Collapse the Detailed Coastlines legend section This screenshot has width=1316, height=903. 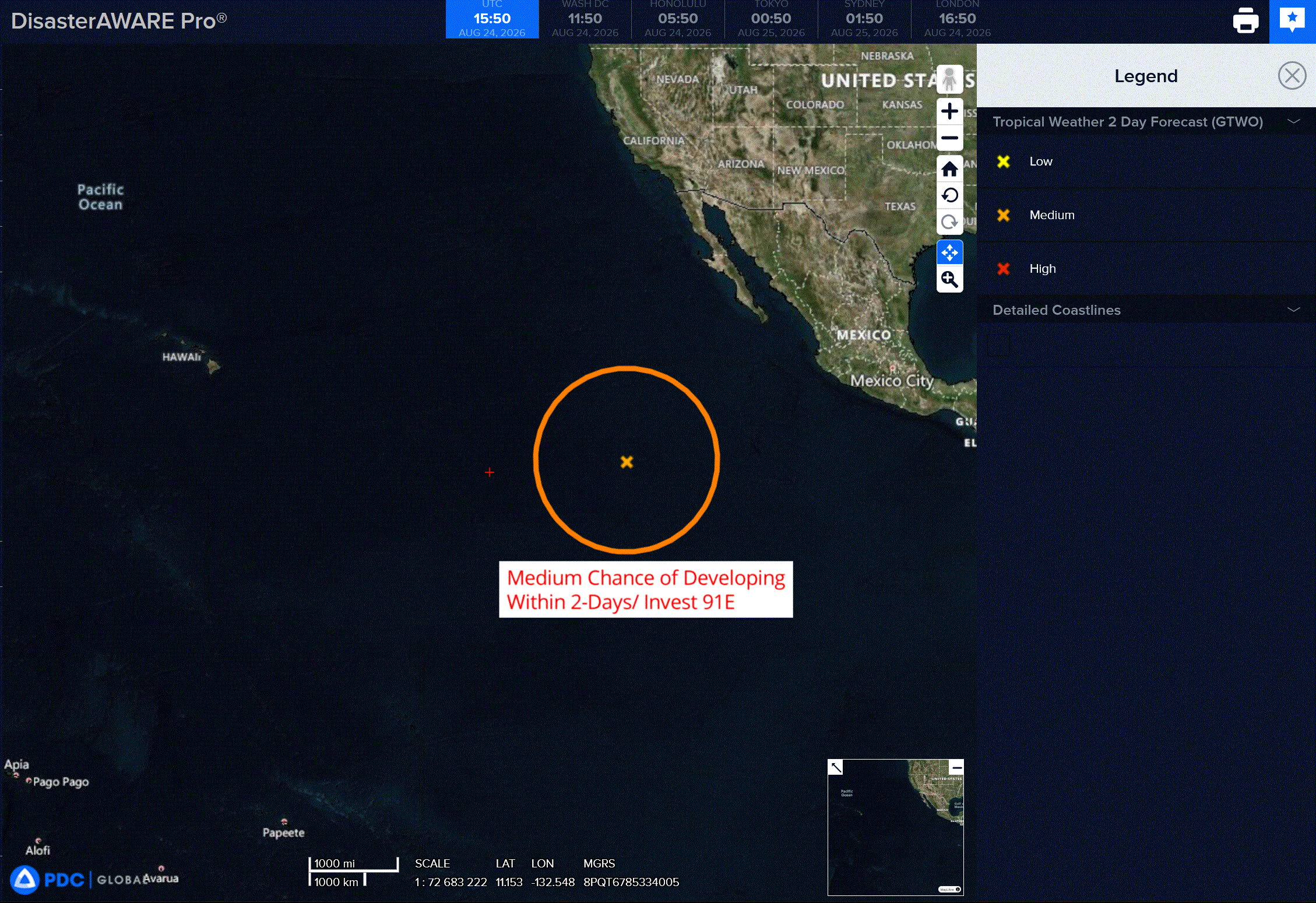tap(1294, 310)
